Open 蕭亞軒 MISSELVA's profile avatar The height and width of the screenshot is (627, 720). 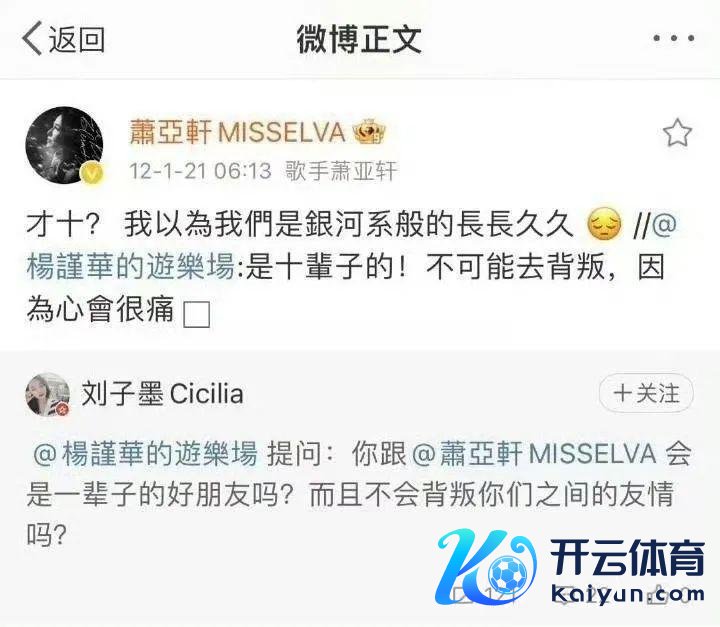click(x=64, y=145)
